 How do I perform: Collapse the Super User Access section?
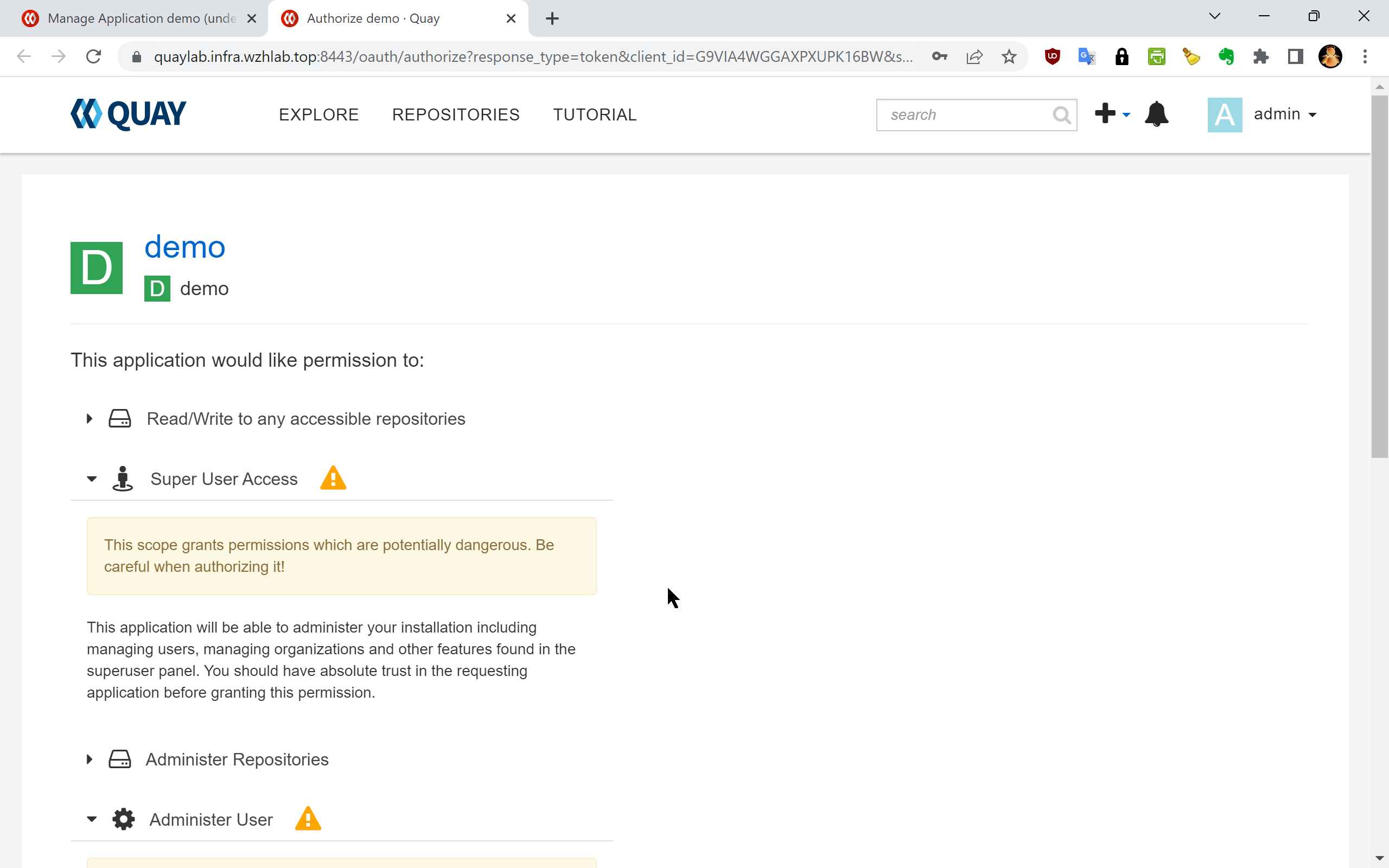(92, 479)
